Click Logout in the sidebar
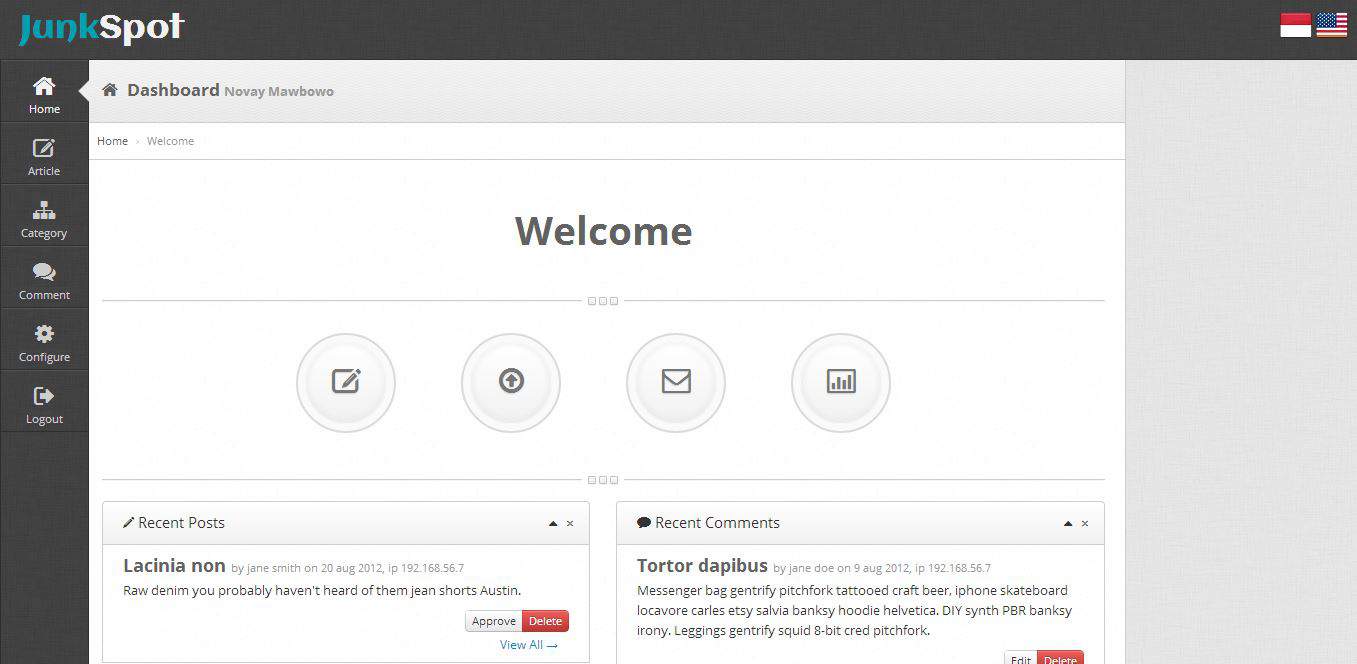The height and width of the screenshot is (664, 1357). point(44,402)
